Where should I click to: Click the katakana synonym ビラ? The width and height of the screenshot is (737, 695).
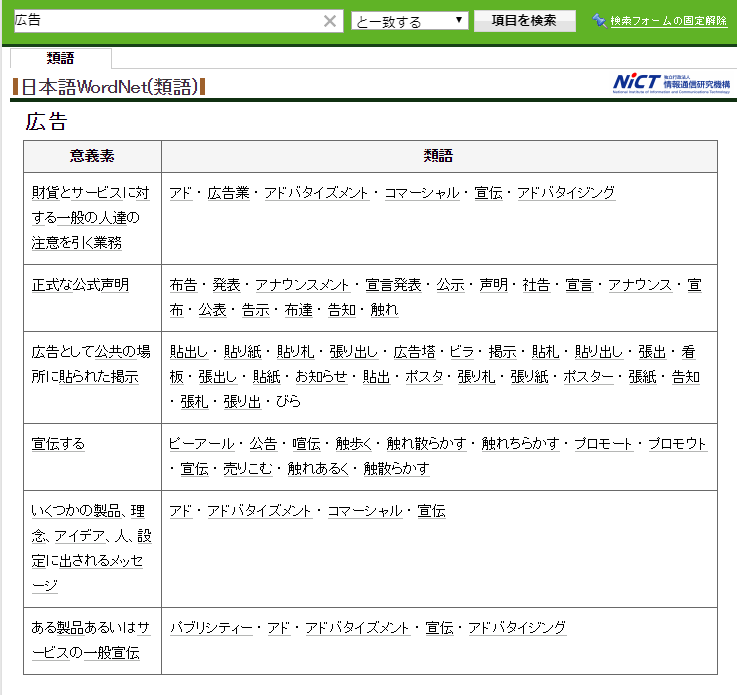tap(462, 351)
